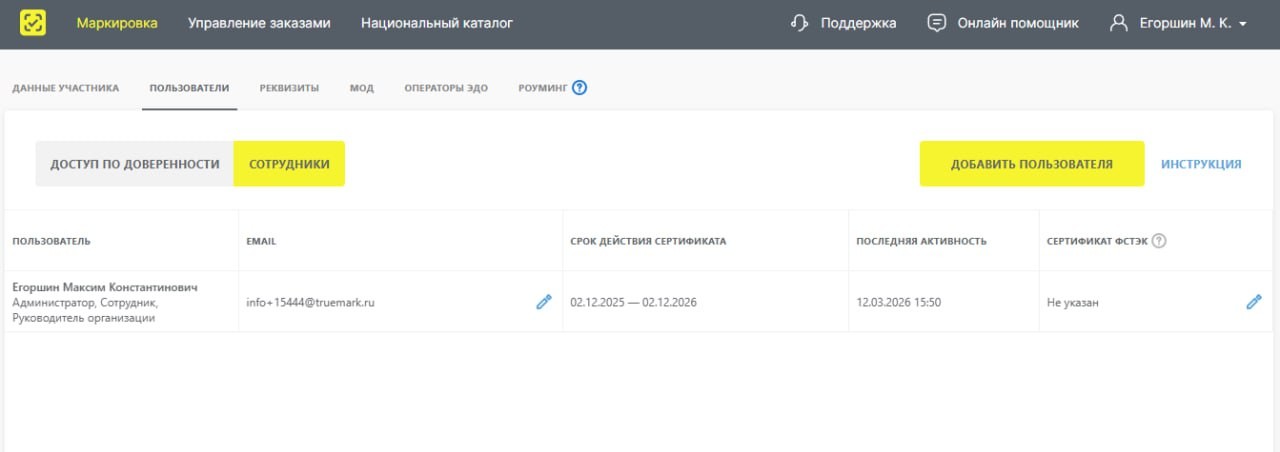This screenshot has width=1280, height=452.
Task: Open Управление заказами menu item
Action: pyautogui.click(x=259, y=23)
